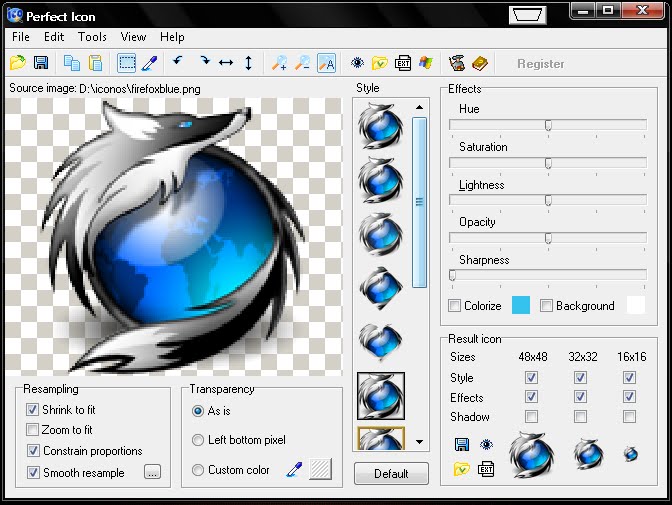Select Custom color transparency option
Viewport: 672px width, 505px height.
(x=198, y=470)
